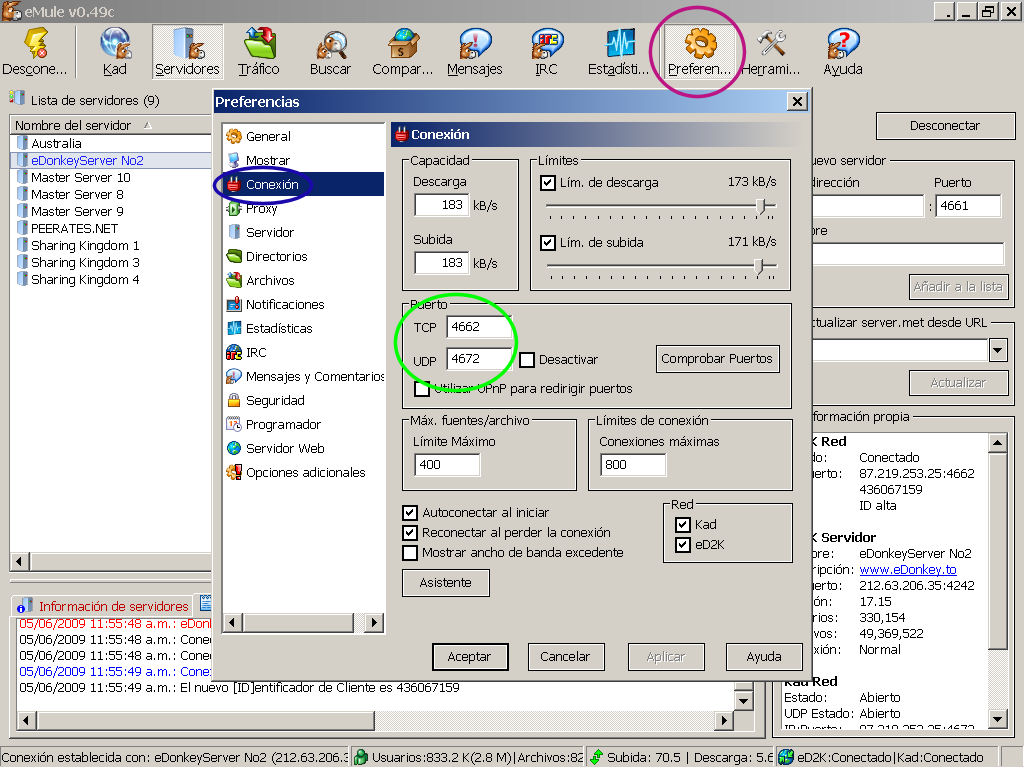Screen dimensions: 1024x768
Task: Open the Kad toolbar icon
Action: pyautogui.click(x=115, y=51)
